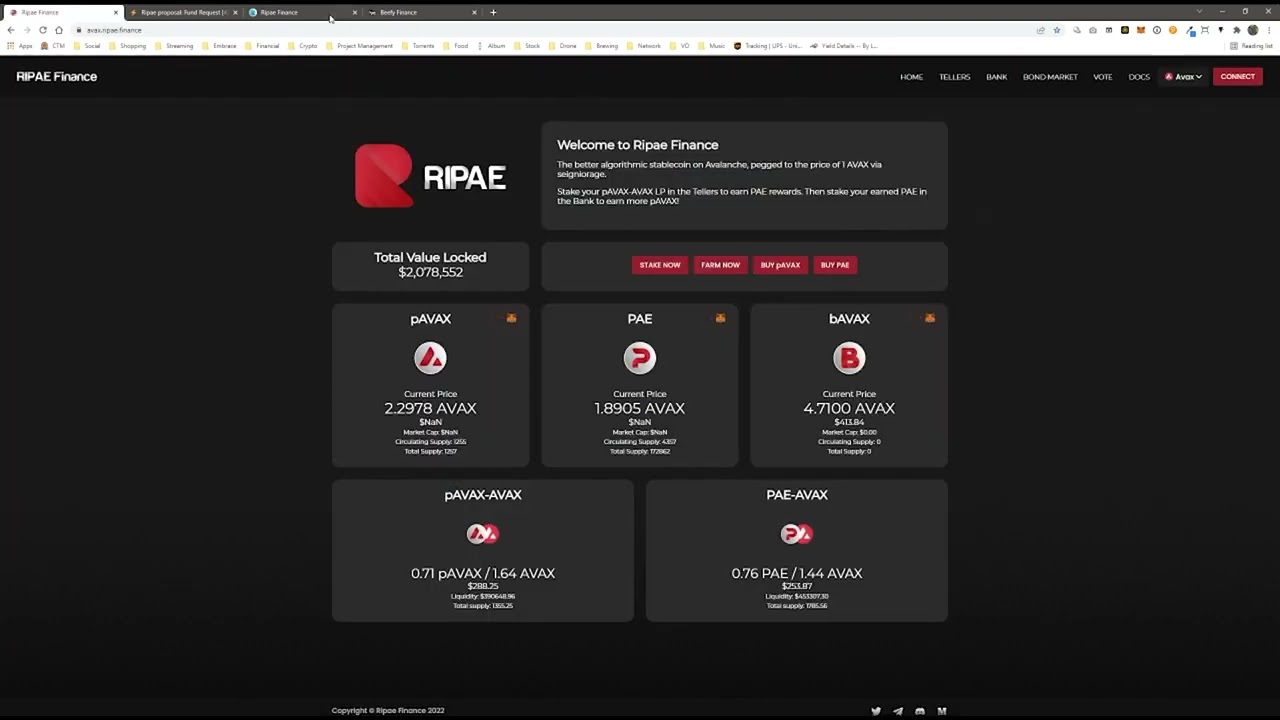1280x720 pixels.
Task: Open the Discord link in footer
Action: click(920, 711)
